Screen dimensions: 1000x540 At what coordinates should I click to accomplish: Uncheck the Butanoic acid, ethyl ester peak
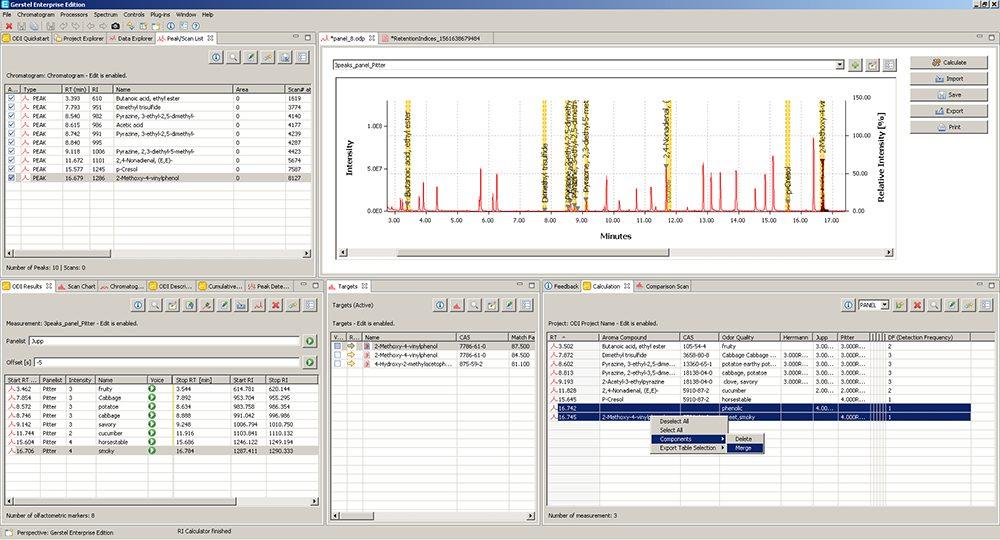(12, 100)
